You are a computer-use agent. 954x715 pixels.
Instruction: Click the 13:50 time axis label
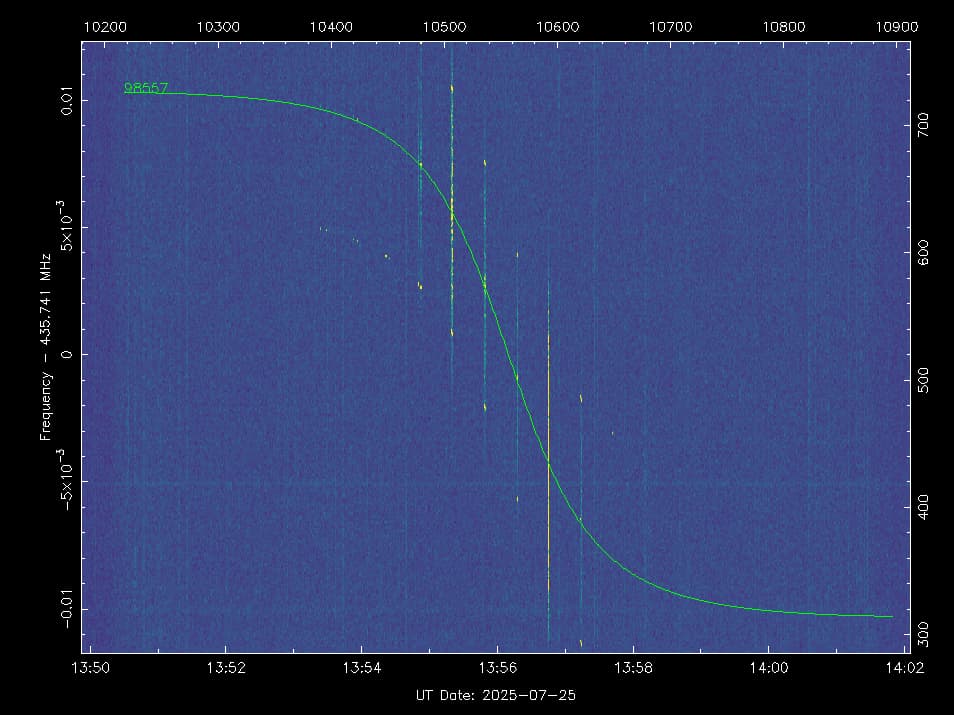click(x=91, y=669)
